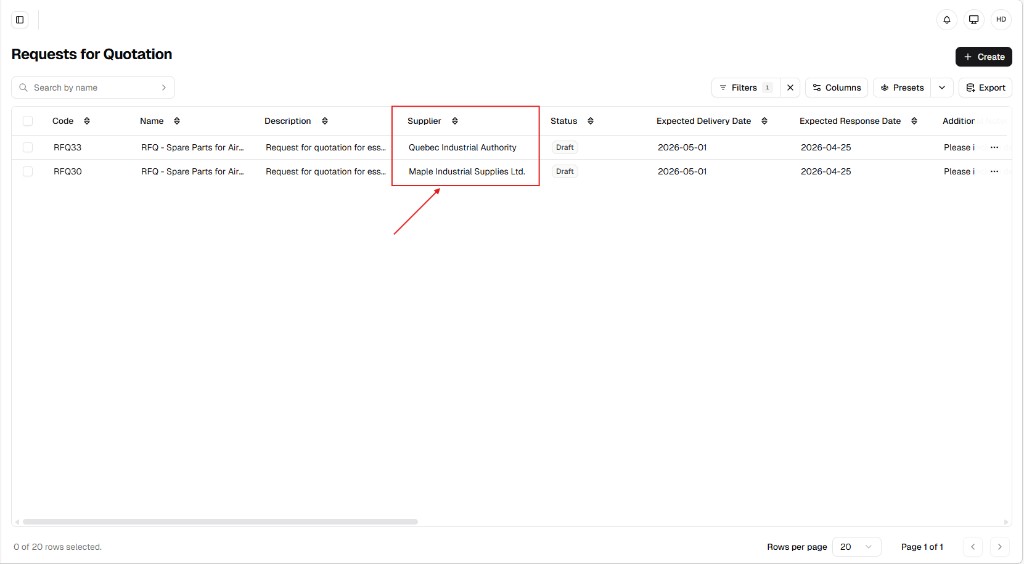Click Quebec Industrial Authority supplier cell
Screen dimensions: 1024x564
tap(462, 148)
